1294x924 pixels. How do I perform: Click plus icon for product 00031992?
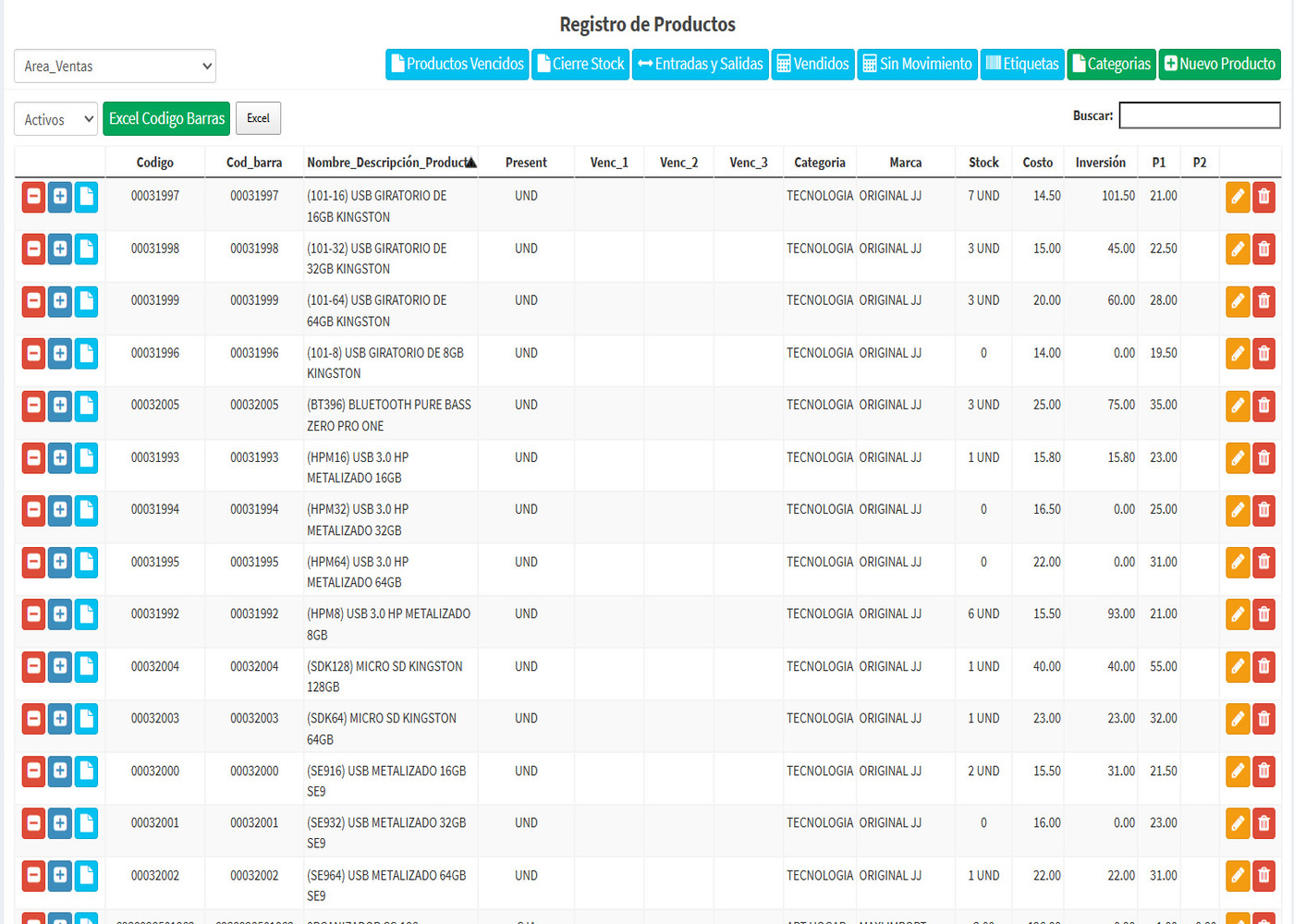(60, 614)
